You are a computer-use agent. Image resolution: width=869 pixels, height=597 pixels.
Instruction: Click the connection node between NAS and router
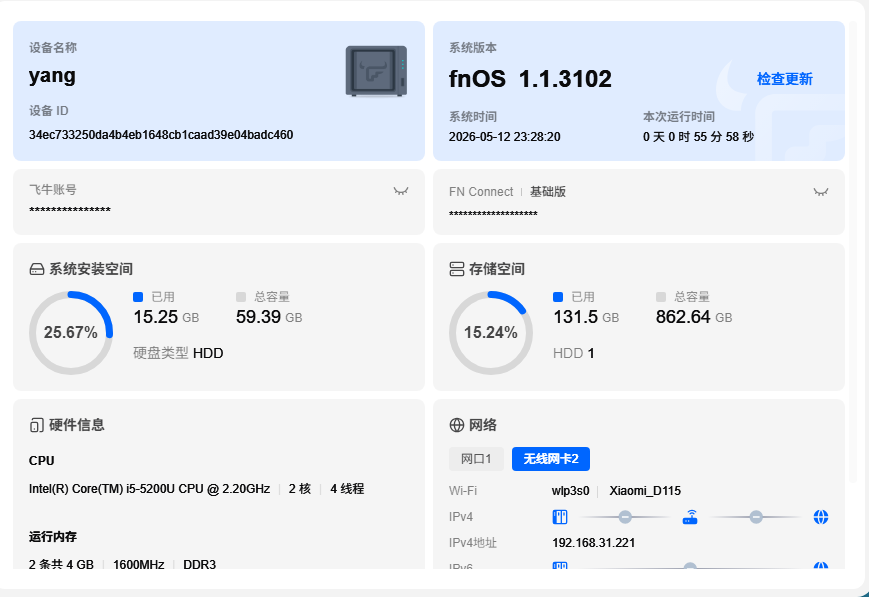click(625, 517)
